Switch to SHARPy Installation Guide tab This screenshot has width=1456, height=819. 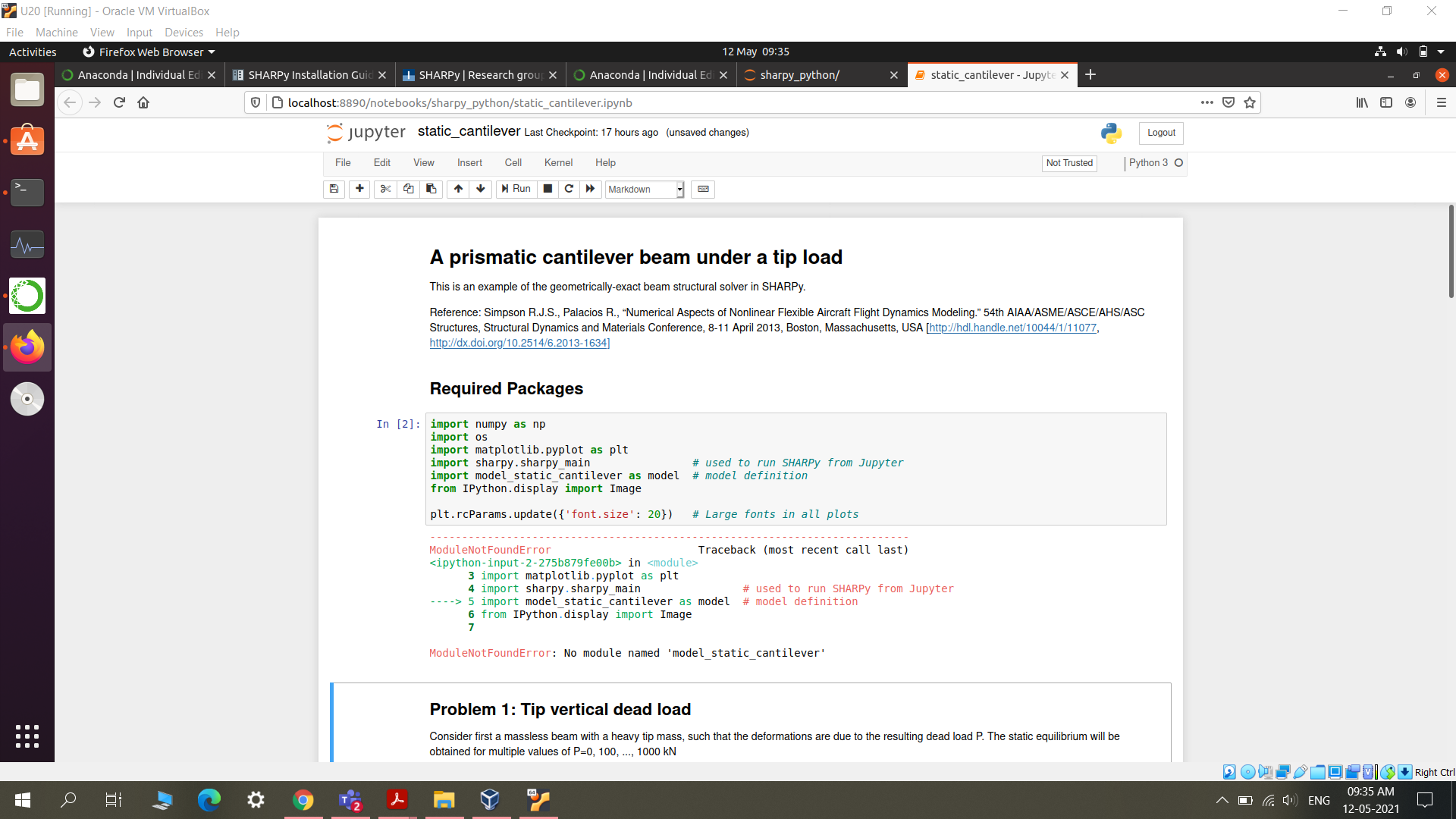[309, 75]
